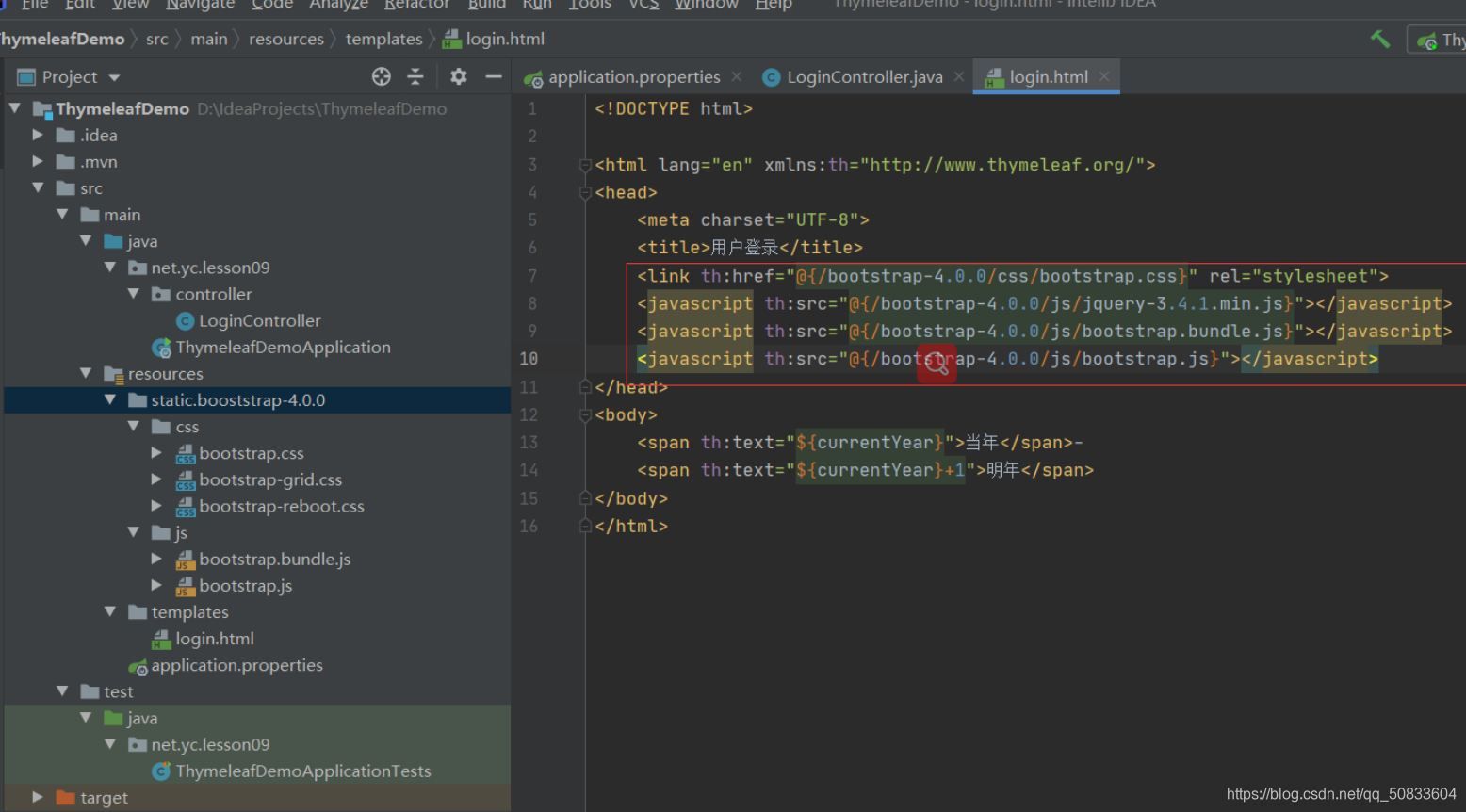Collapse the controller package arrow

134,294
